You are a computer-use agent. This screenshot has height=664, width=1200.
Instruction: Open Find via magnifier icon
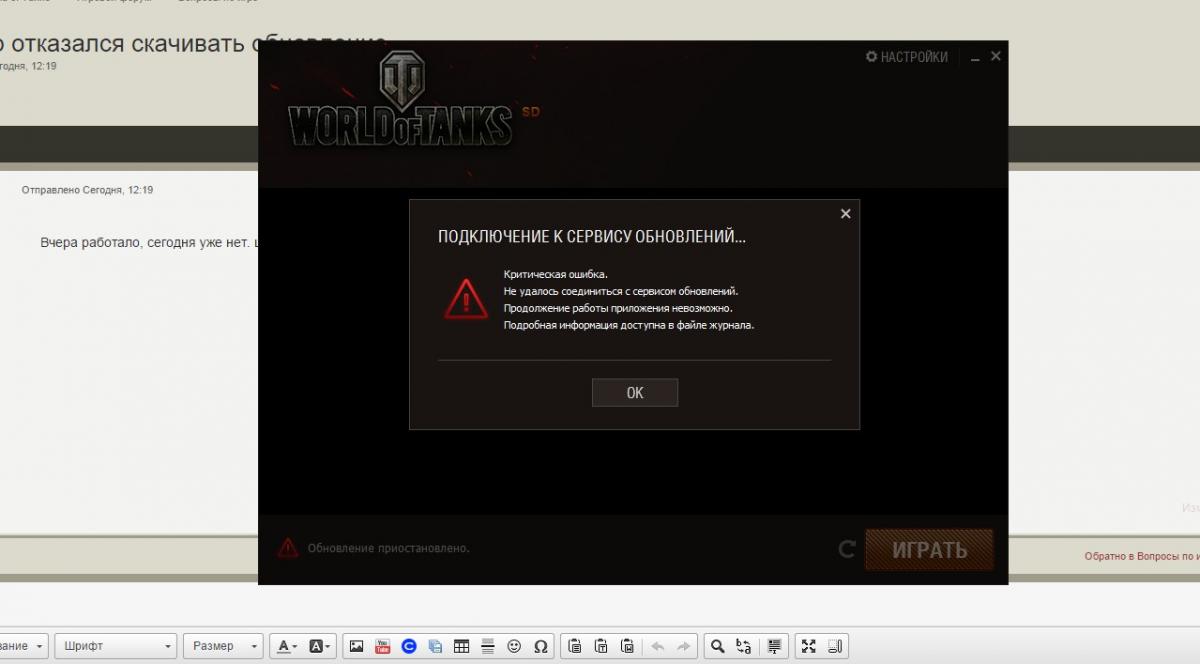pos(717,646)
